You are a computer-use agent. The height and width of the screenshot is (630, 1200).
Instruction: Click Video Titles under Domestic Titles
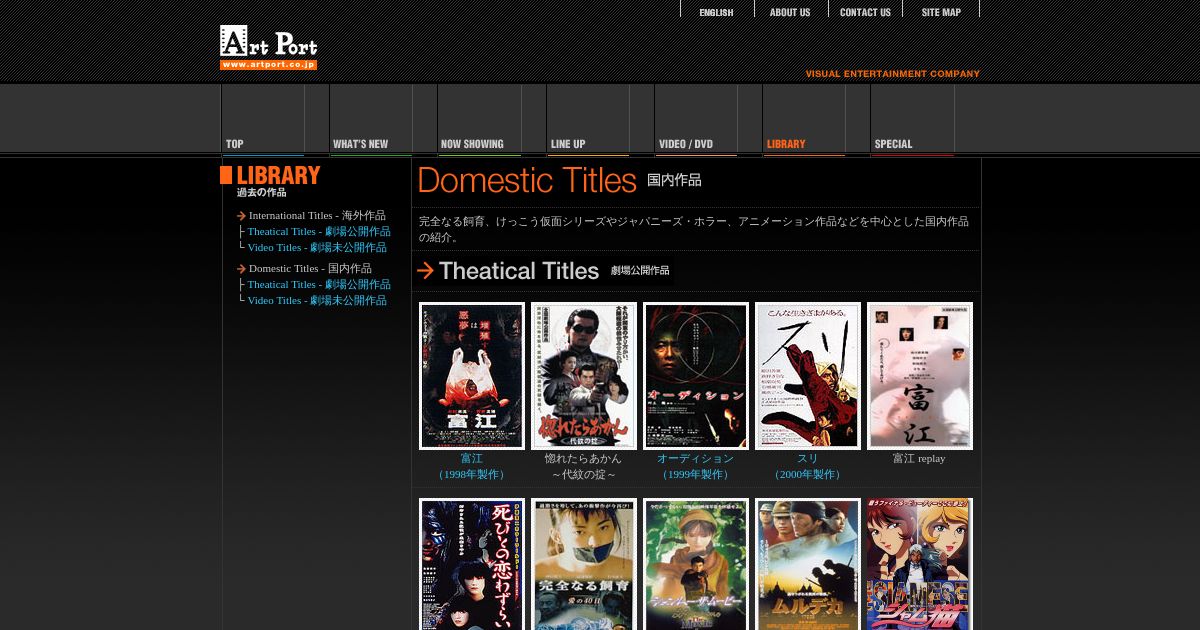pyautogui.click(x=317, y=300)
